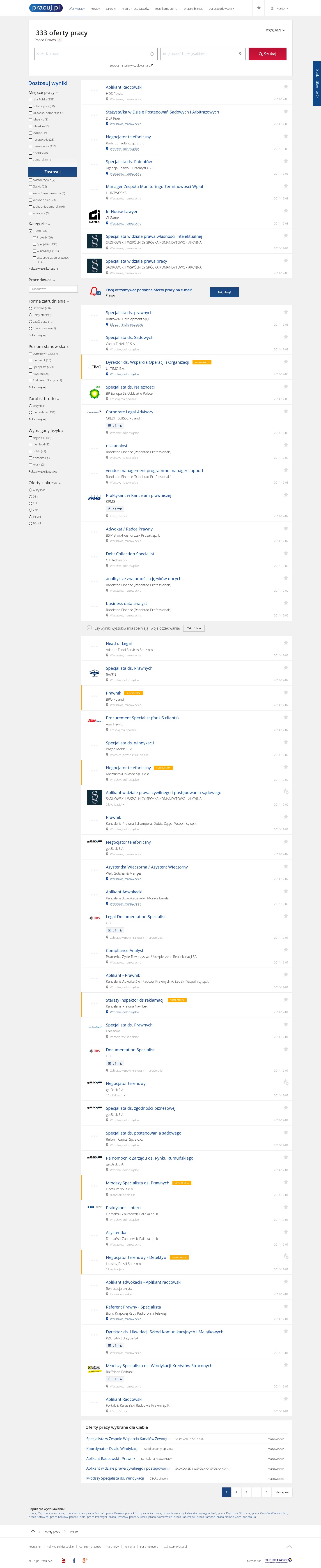Viewport: 321px width, 1568px height.
Task: Star the Aplikant Radcowski HDS Polska offer
Action: point(286,86)
